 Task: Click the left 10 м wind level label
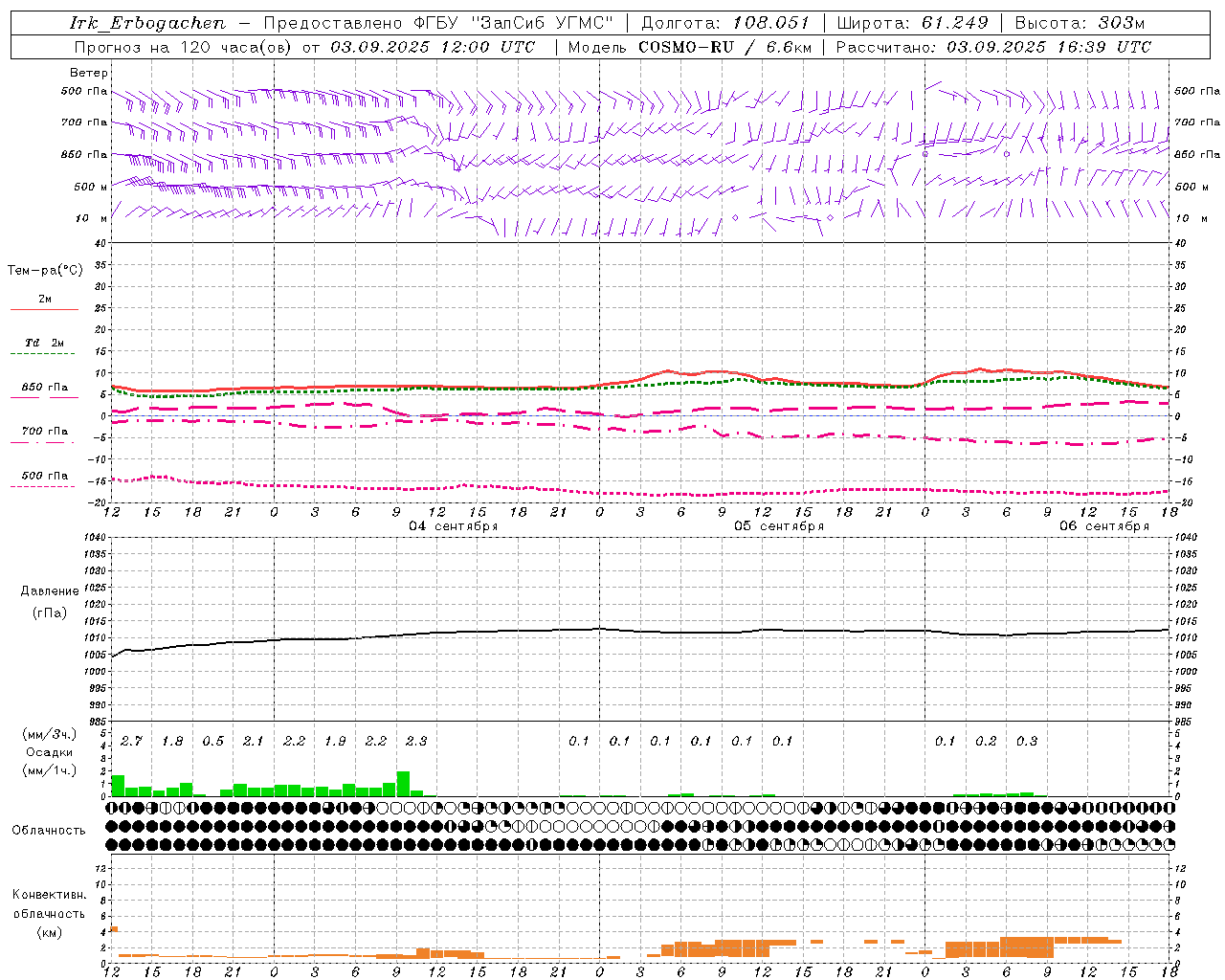coord(92,218)
